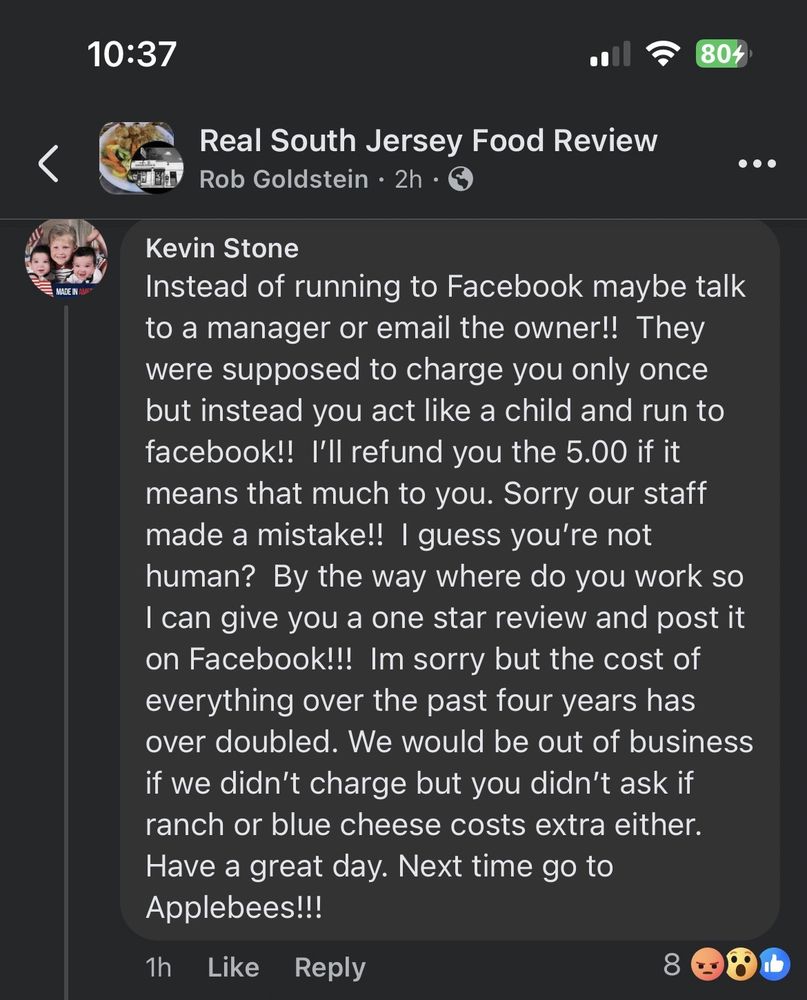807x1000 pixels.
Task: Open Kevin Stone's profile picture
Action: [x=66, y=258]
